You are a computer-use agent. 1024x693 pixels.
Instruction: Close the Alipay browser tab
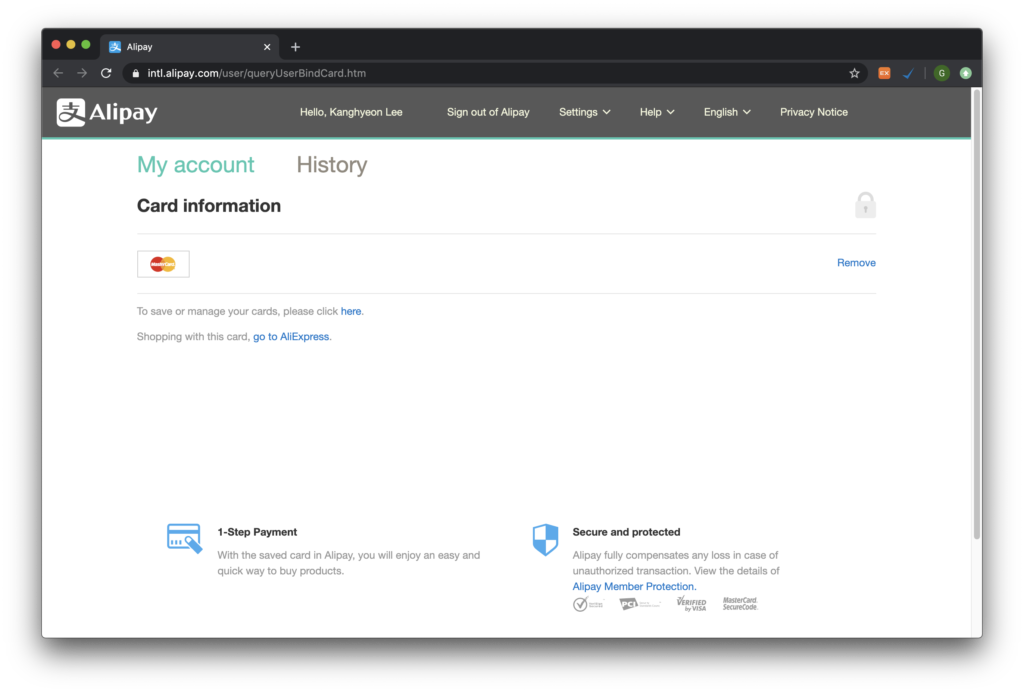tap(266, 47)
